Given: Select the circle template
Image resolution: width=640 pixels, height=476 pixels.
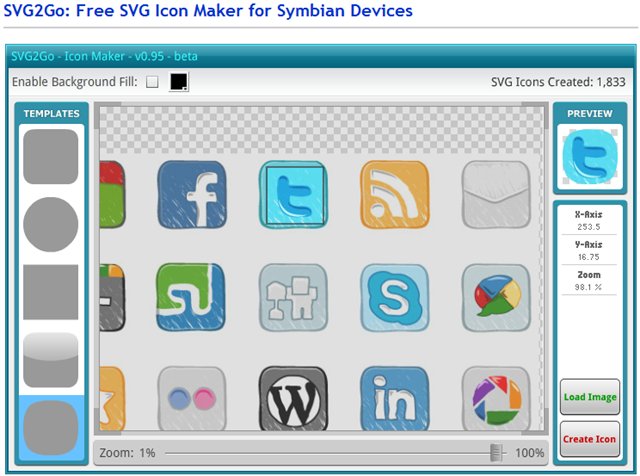Looking at the screenshot, I should [51, 224].
